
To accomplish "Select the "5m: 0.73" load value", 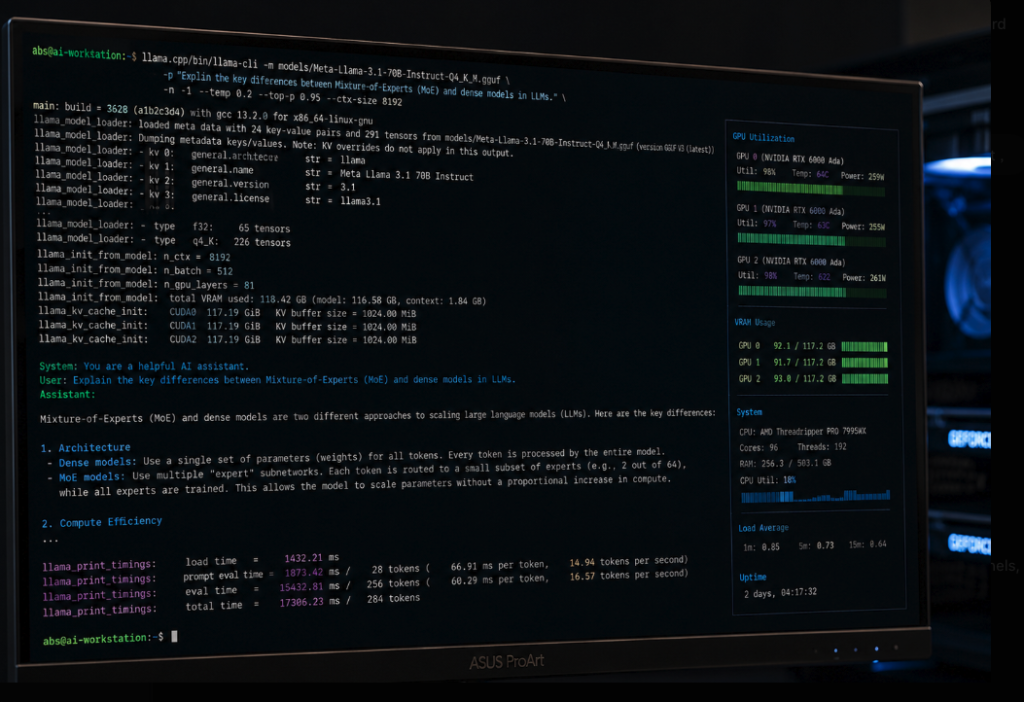I will click(x=816, y=546).
